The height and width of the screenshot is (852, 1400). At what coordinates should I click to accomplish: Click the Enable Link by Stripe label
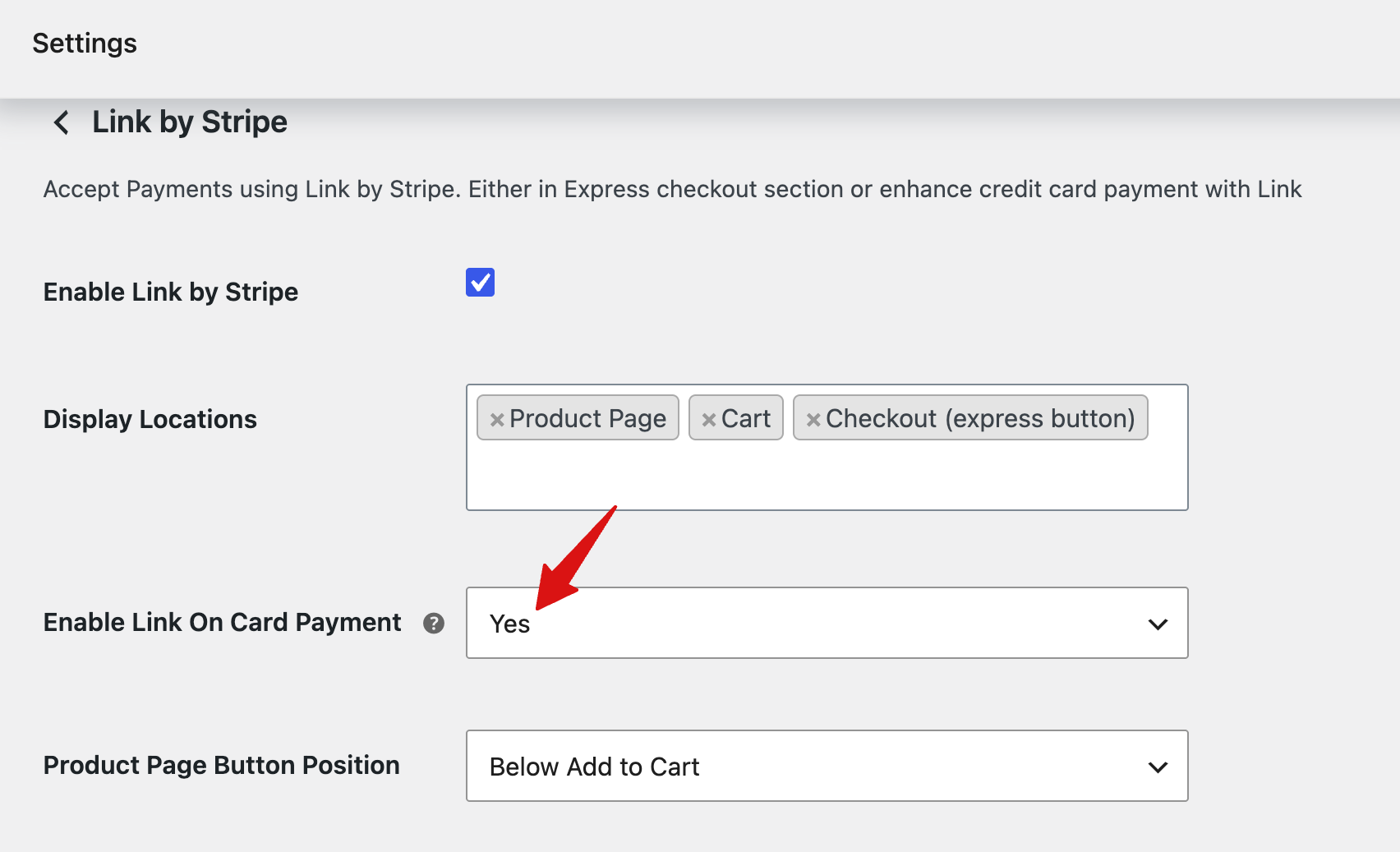171,292
